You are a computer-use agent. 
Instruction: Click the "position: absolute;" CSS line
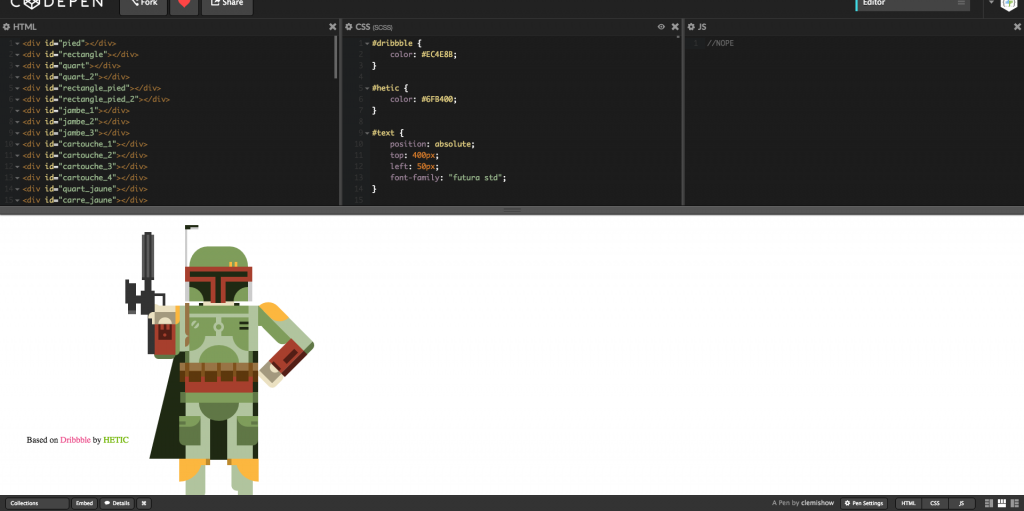pos(432,144)
